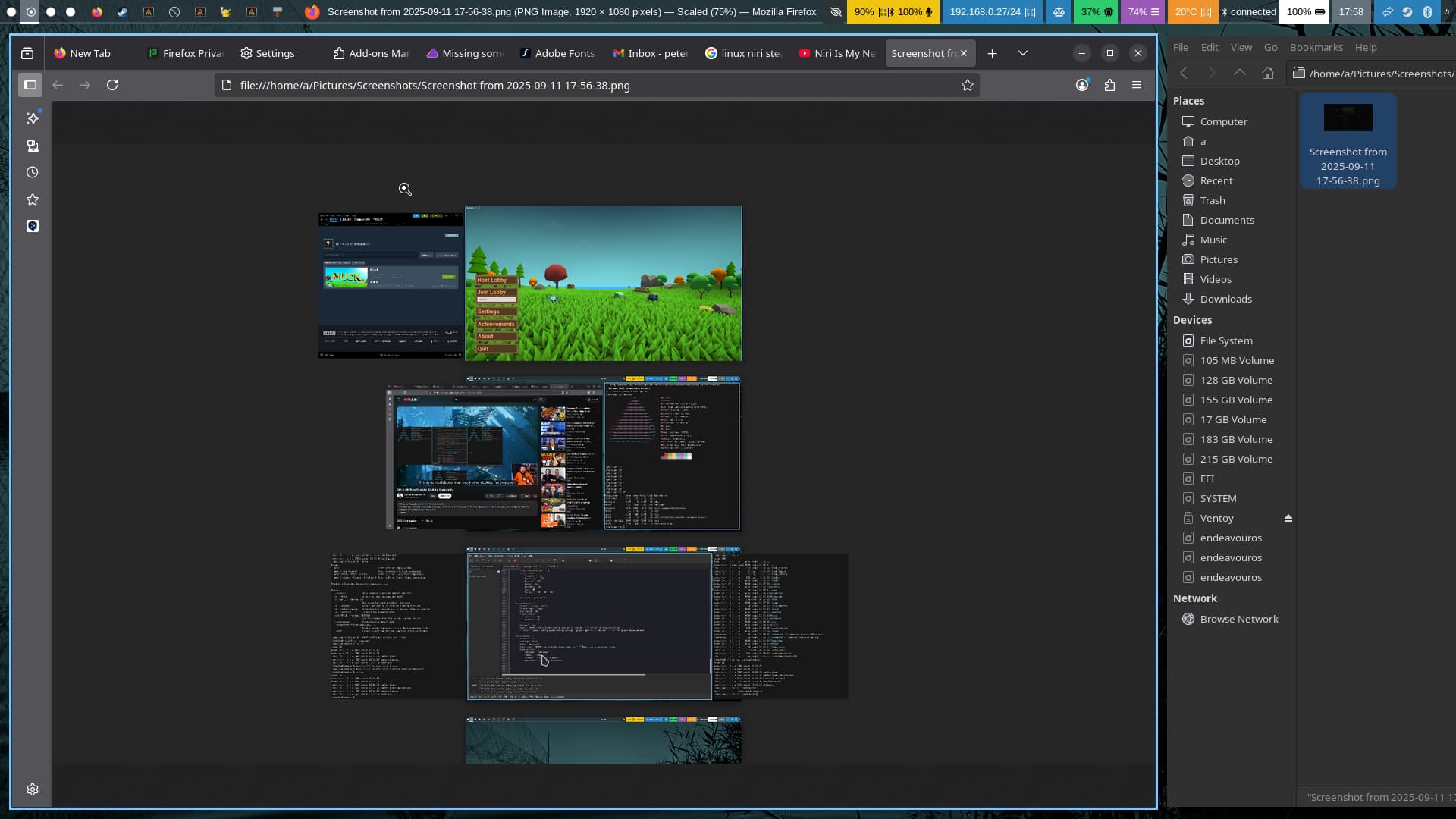
Task: Toggle the idle inhibitor crossed-eye tray icon
Action: point(836,11)
